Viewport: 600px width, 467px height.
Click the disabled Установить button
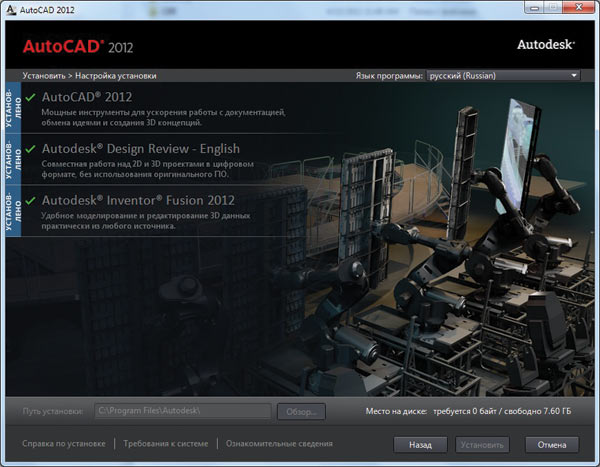(482, 445)
